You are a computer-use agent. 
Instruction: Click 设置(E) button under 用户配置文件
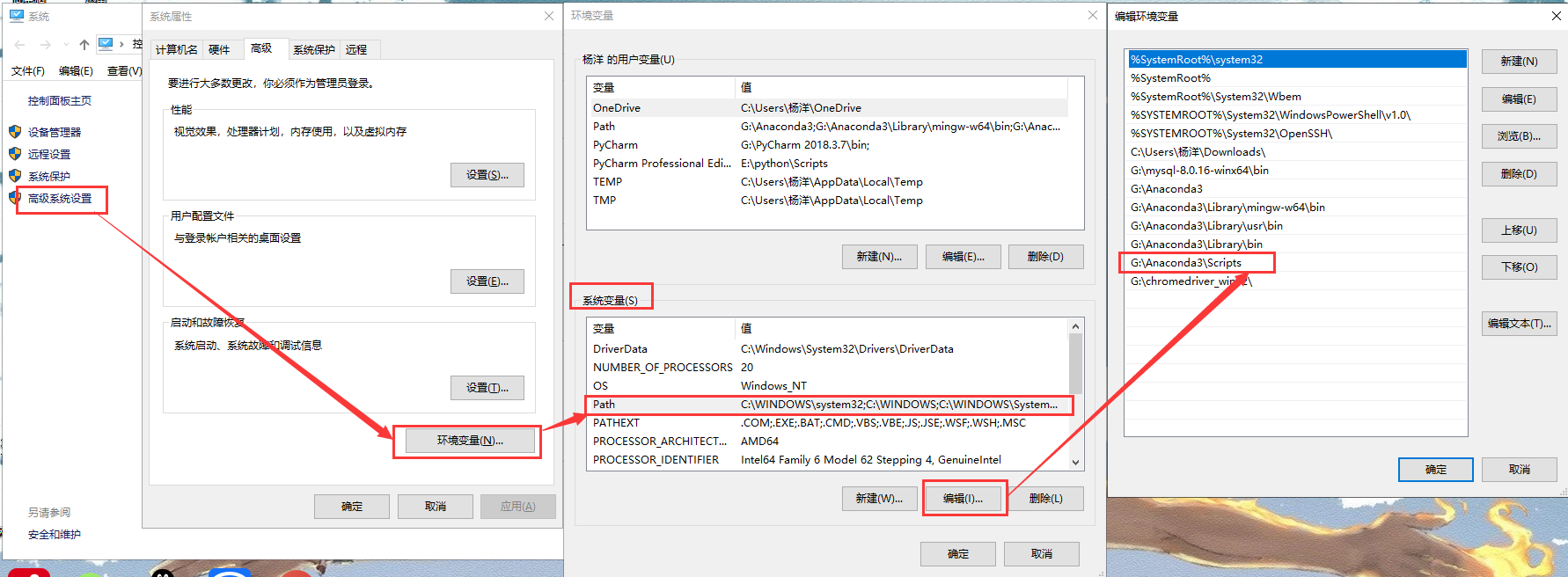point(487,281)
